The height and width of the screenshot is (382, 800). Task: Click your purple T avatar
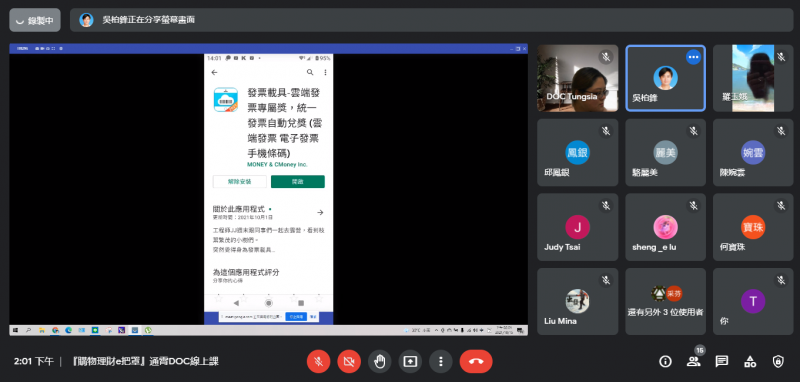pos(753,301)
